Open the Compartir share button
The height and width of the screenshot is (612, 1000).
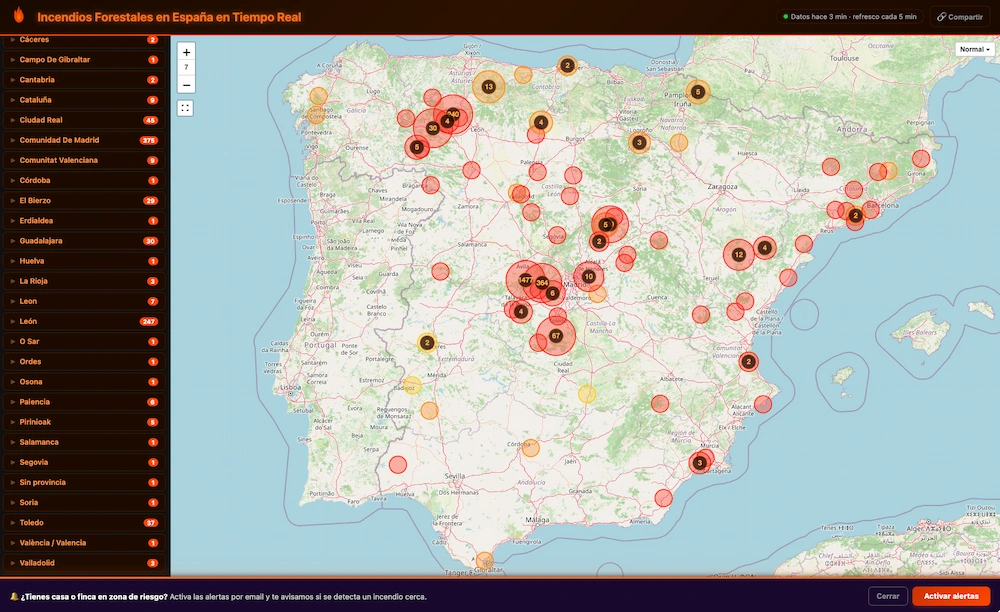coord(959,17)
